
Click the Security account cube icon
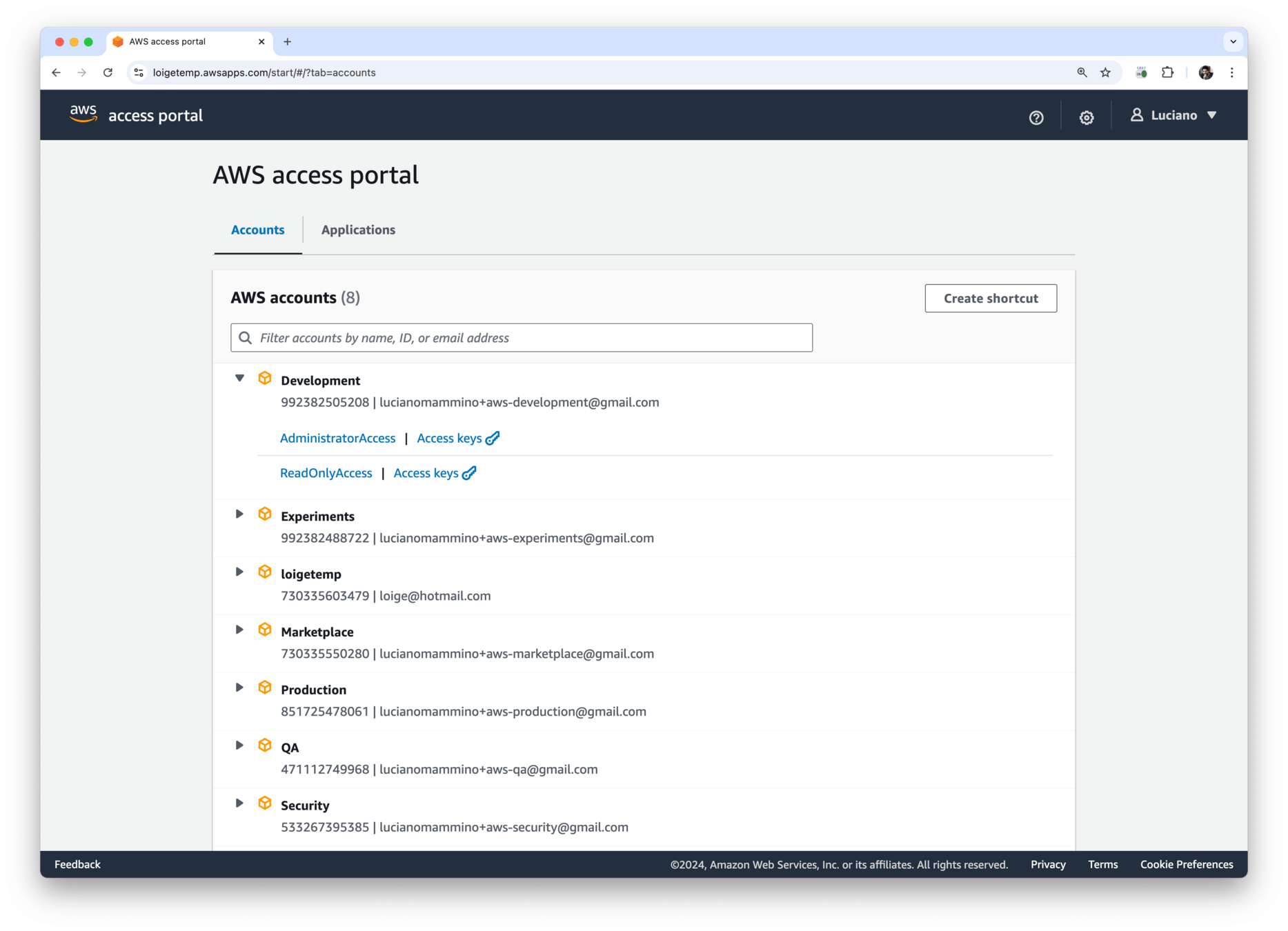coord(265,803)
